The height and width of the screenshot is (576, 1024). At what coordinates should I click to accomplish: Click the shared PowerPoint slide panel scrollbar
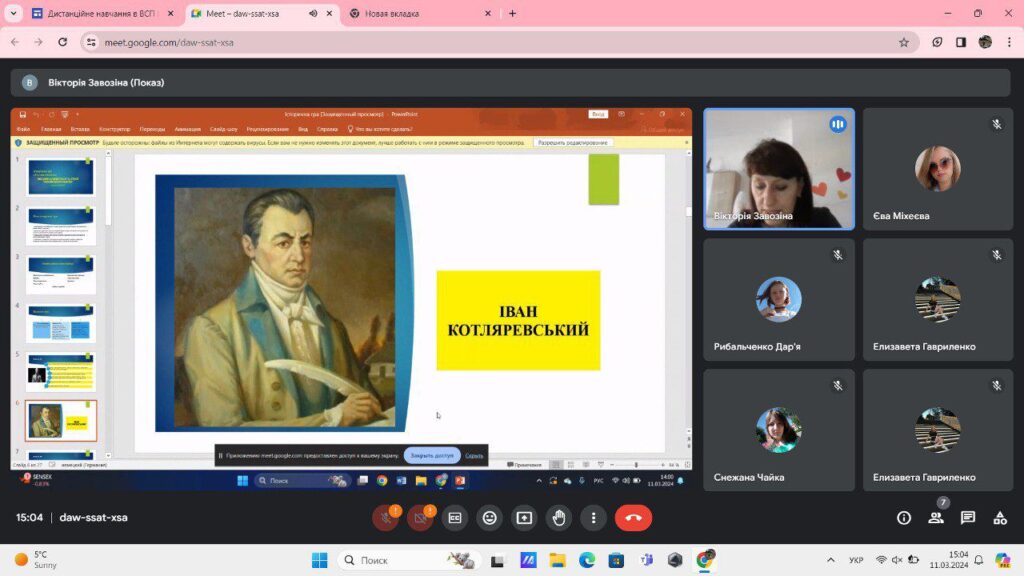[x=108, y=304]
